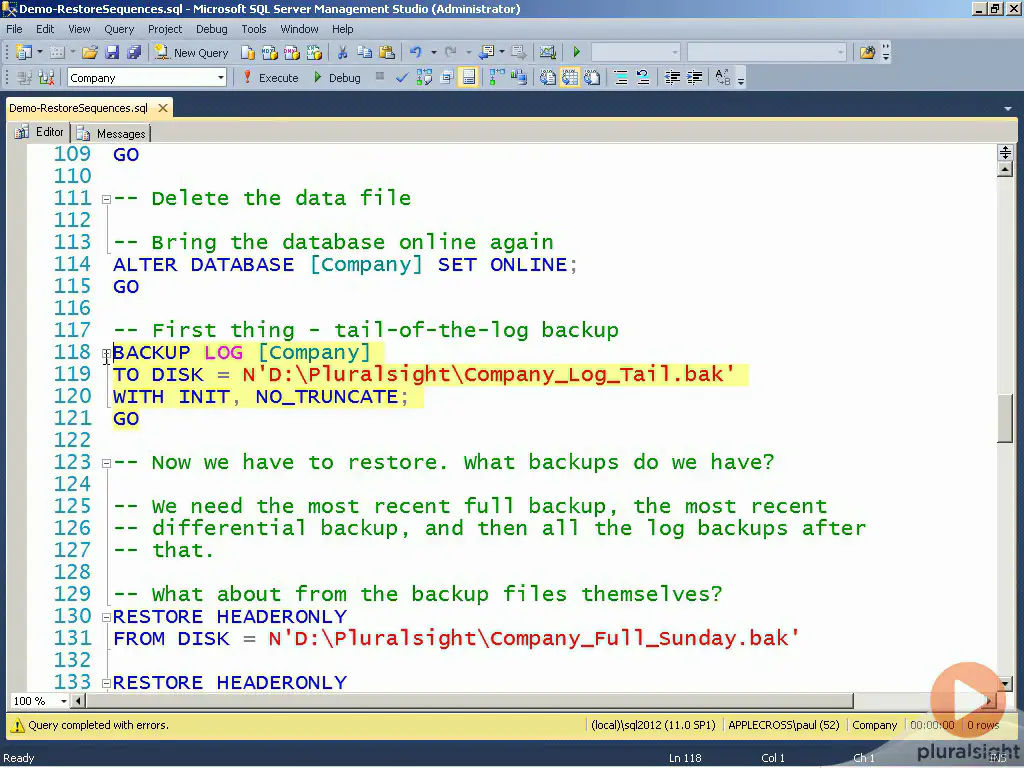Open the File menu
The image size is (1024, 768).
[x=14, y=29]
